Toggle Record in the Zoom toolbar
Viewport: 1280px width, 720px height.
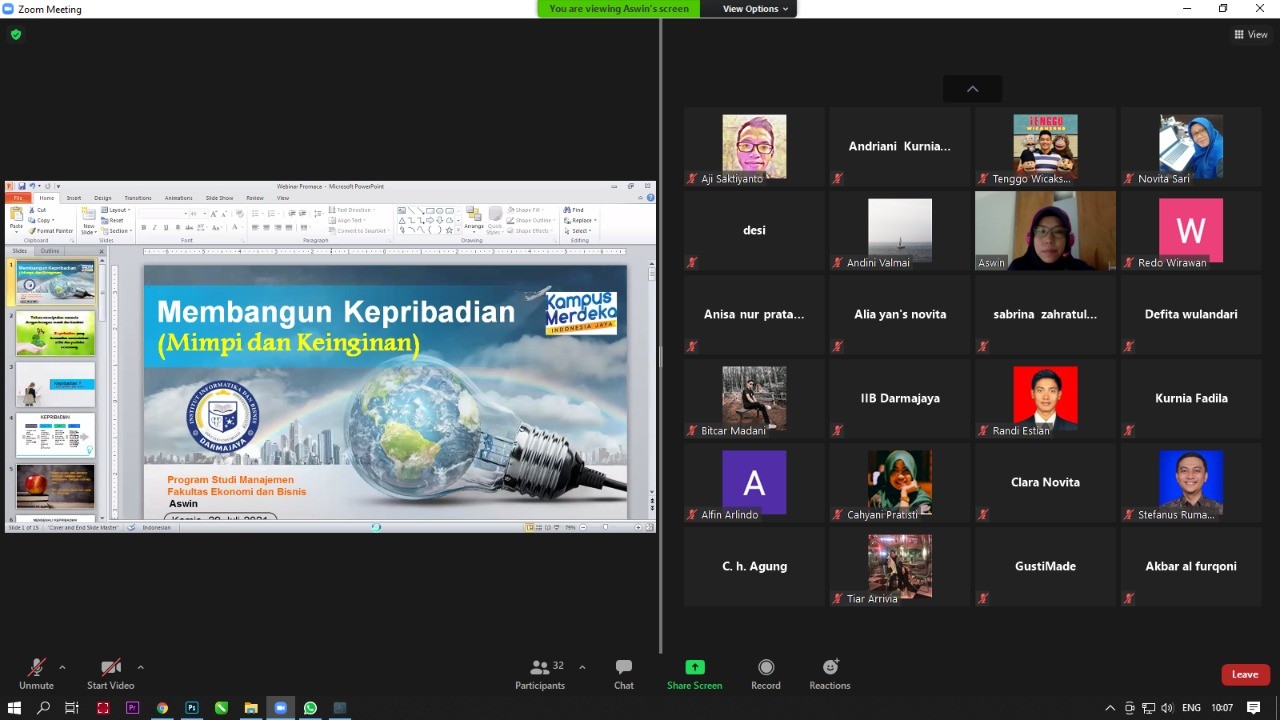click(766, 675)
